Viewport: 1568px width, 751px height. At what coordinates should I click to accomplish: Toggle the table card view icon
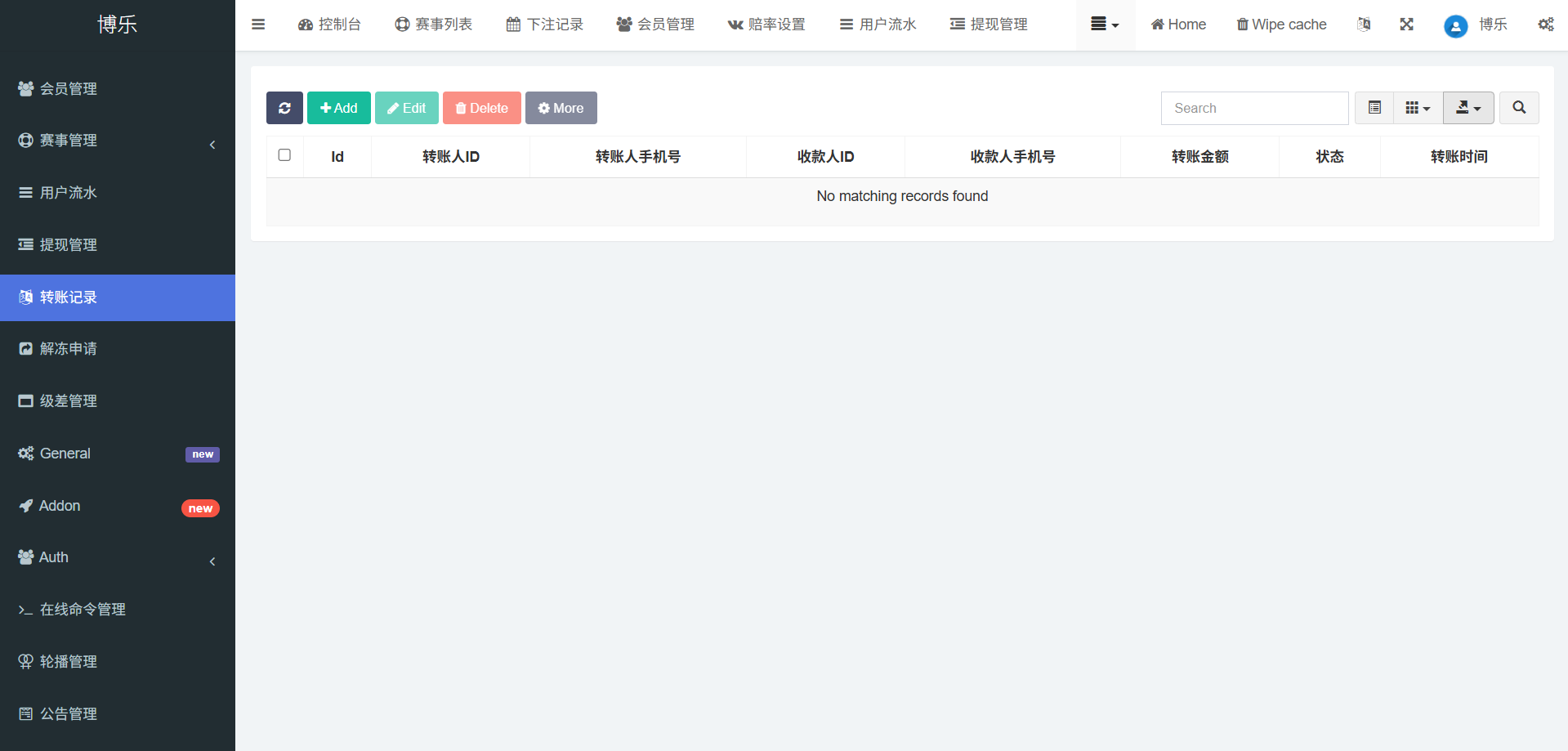click(x=1374, y=108)
